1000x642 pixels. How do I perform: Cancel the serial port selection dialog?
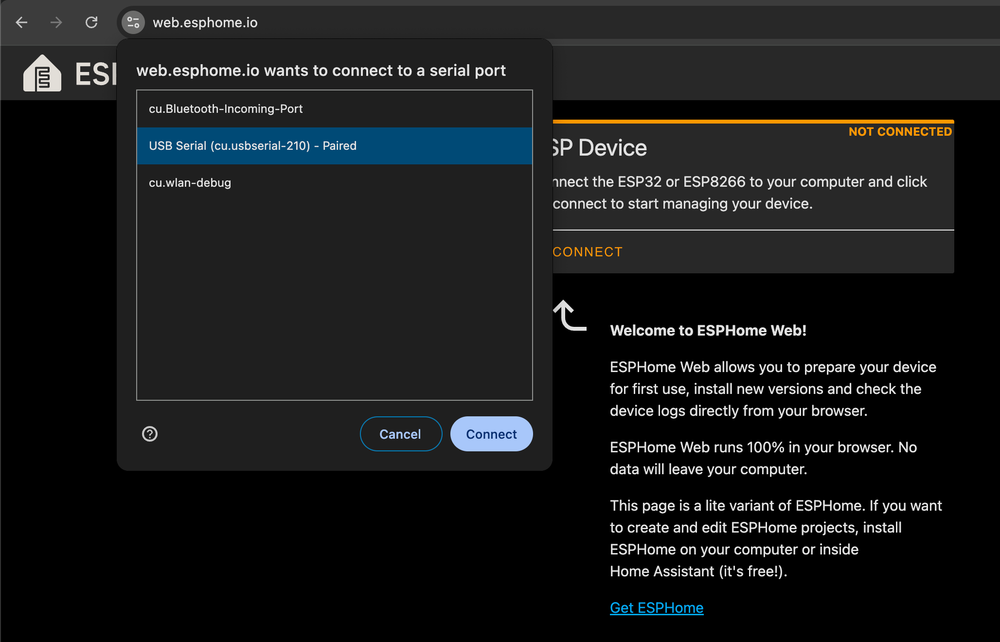click(400, 433)
